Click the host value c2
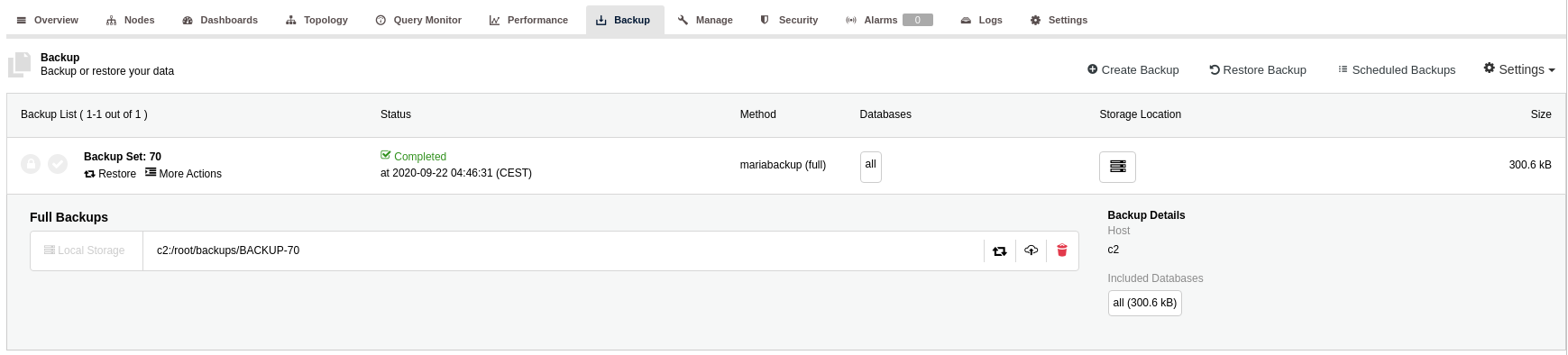This screenshot has width=1568, height=355. click(1114, 250)
